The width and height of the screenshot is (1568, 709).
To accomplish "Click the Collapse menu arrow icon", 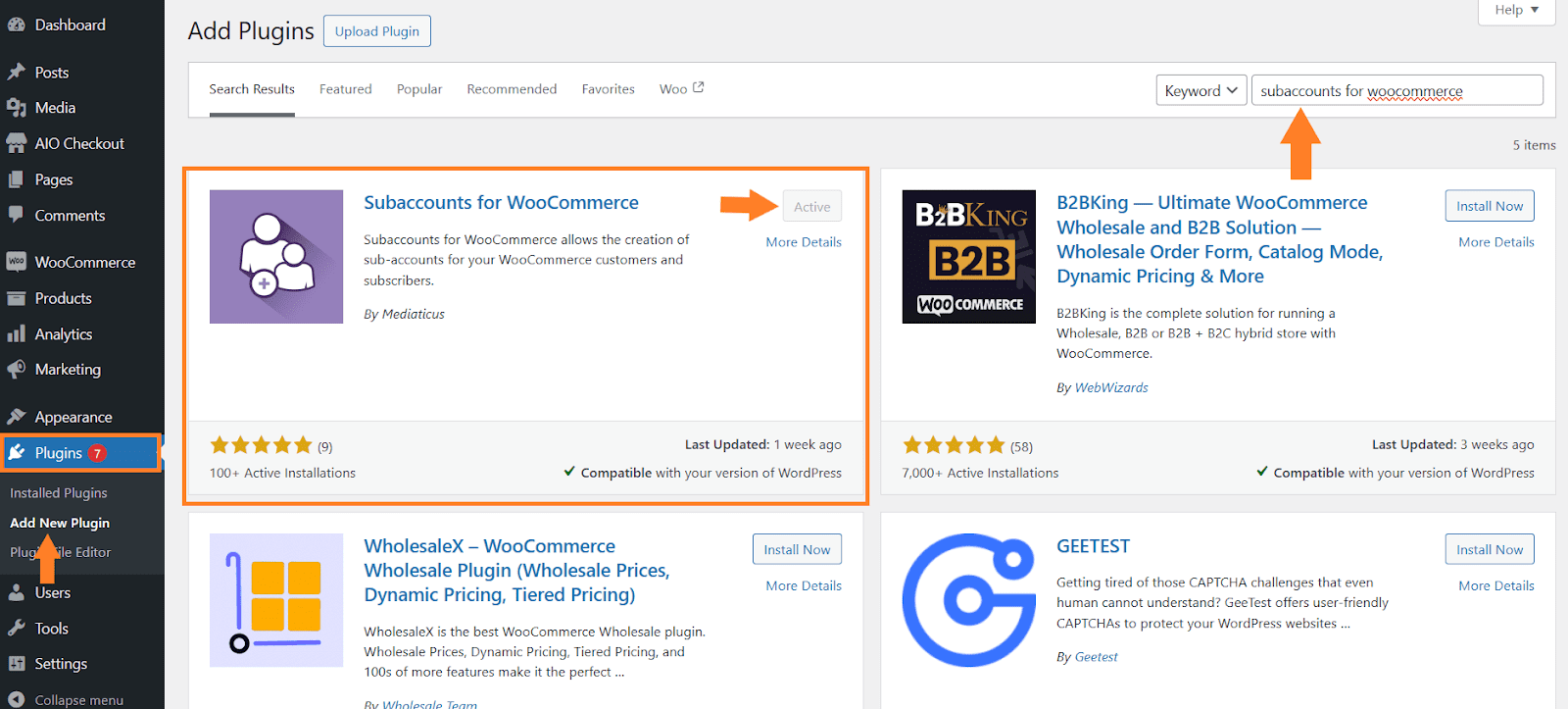I will tap(17, 699).
